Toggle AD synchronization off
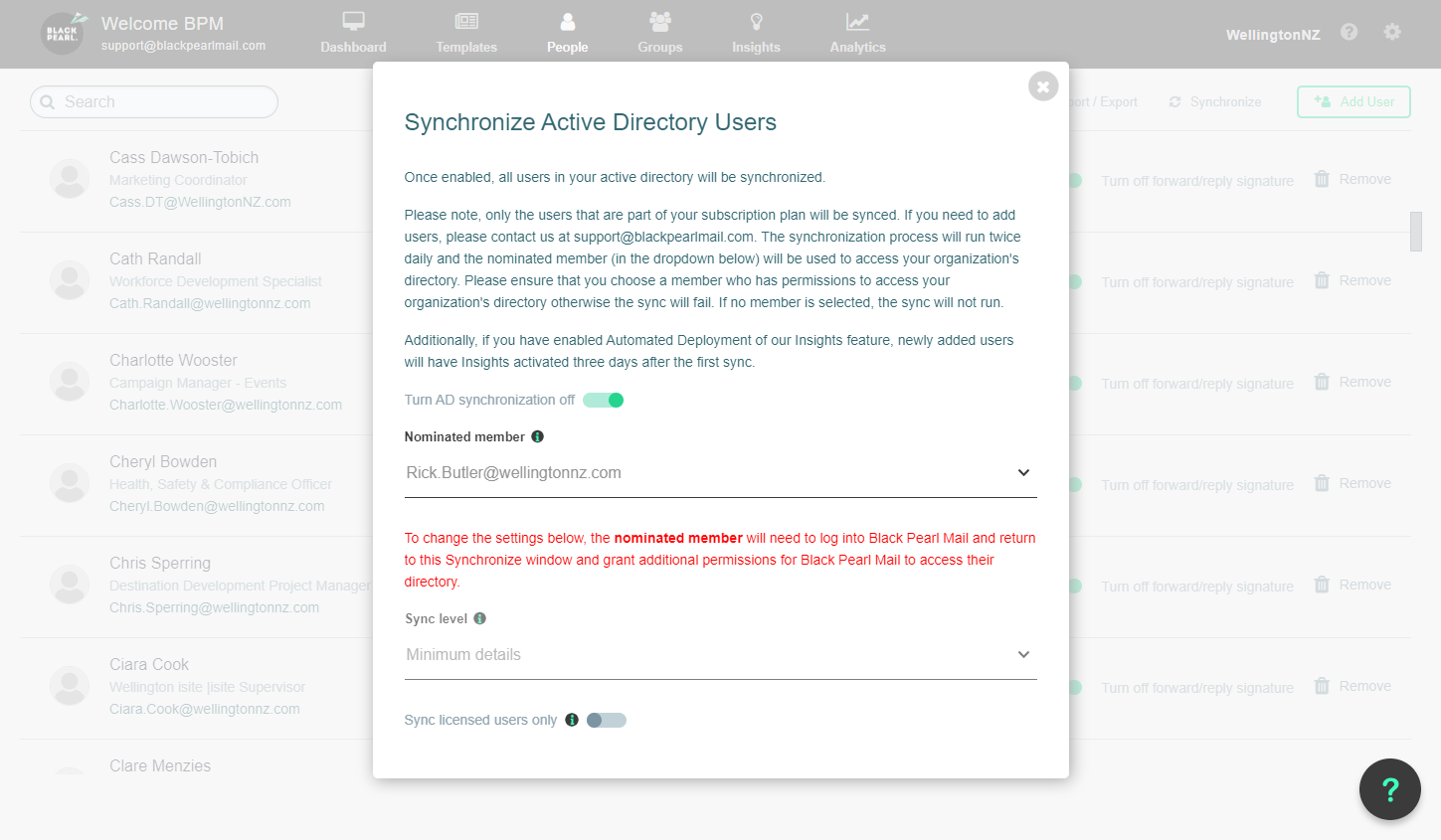 pos(603,399)
